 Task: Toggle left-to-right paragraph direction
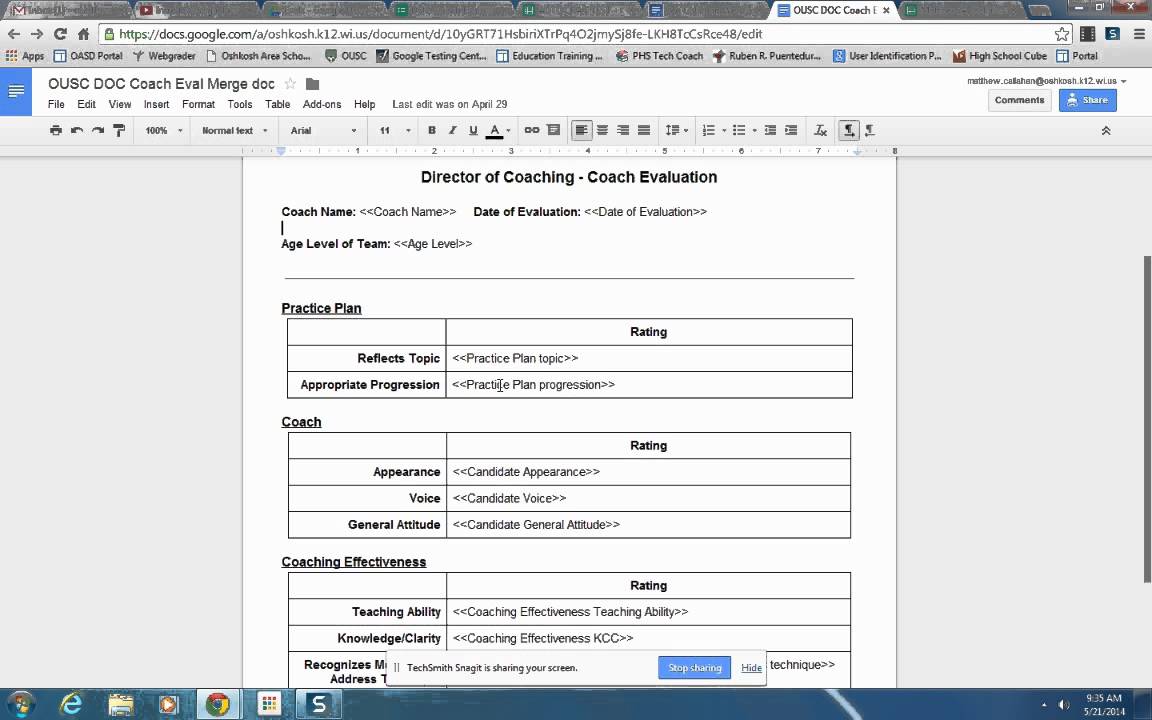(x=849, y=130)
